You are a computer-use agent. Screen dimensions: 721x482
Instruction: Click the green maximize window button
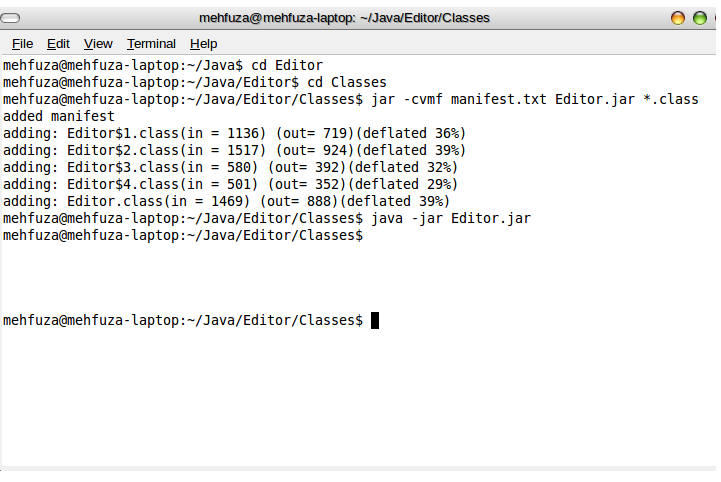click(x=700, y=18)
